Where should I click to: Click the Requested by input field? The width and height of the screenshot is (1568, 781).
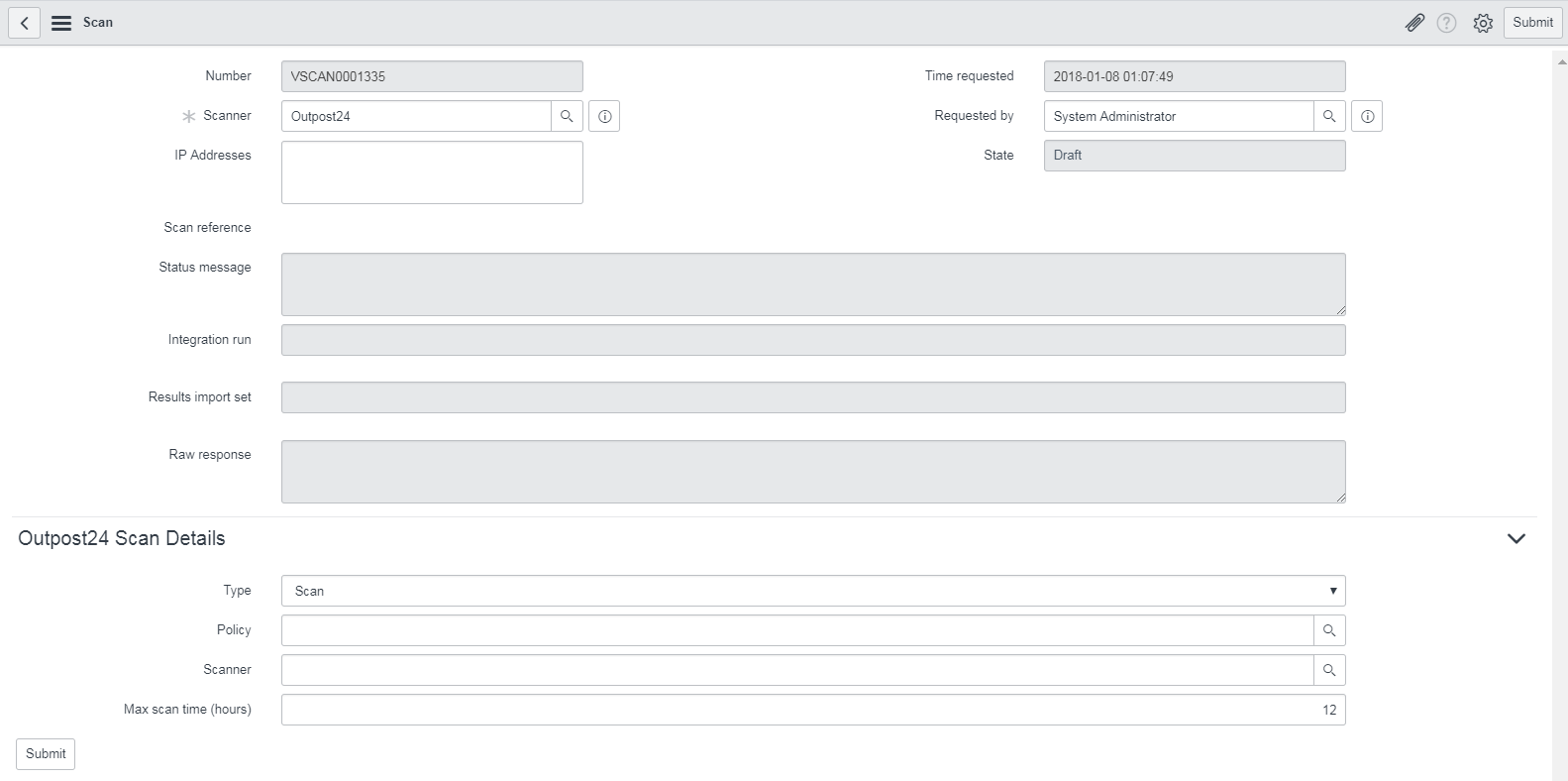(1178, 116)
